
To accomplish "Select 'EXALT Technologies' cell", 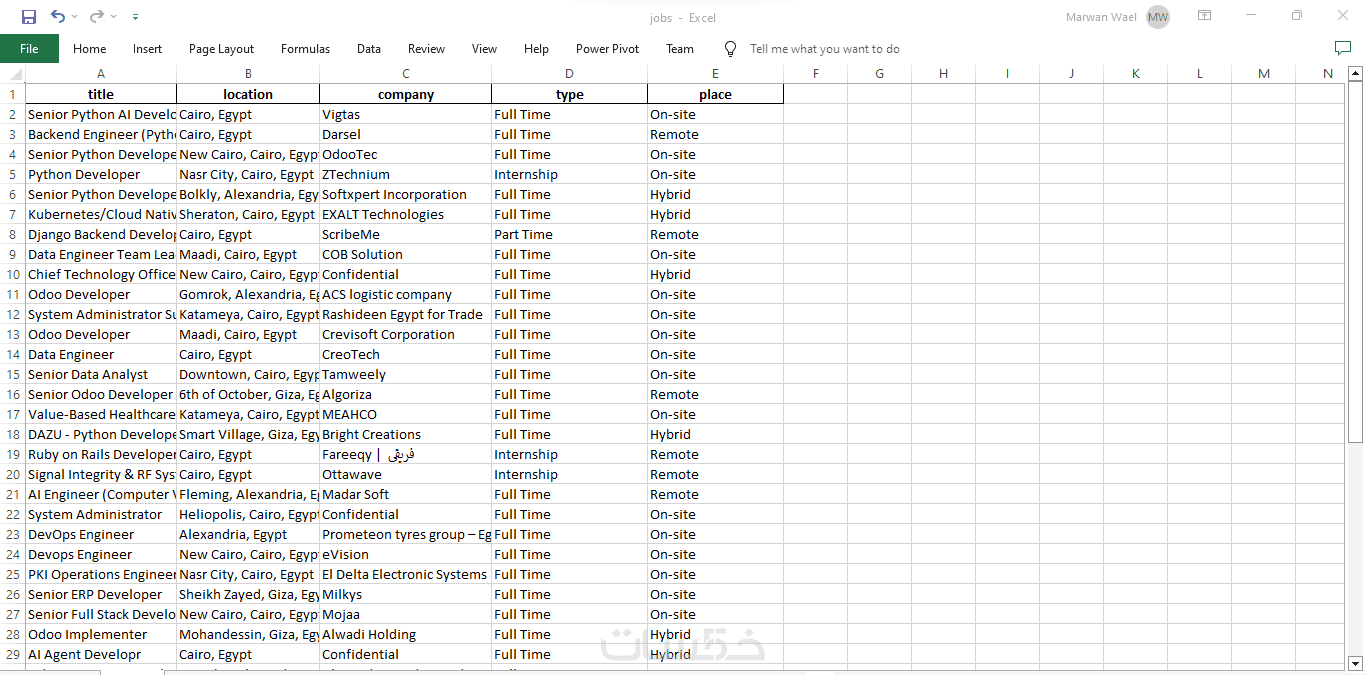I will click(405, 214).
